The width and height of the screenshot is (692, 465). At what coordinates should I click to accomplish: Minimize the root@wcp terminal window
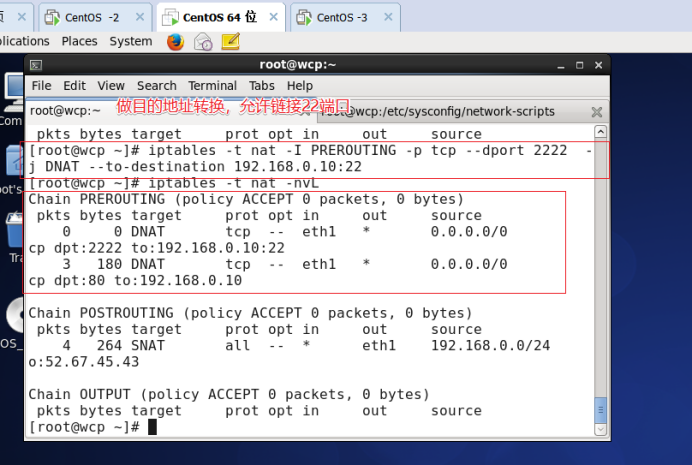[561, 65]
